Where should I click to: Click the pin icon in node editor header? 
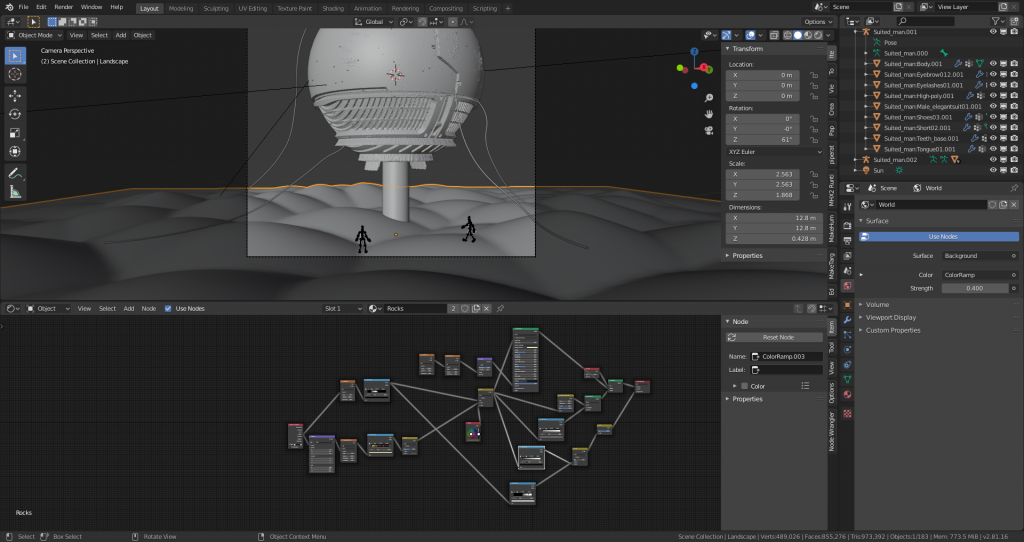point(500,308)
